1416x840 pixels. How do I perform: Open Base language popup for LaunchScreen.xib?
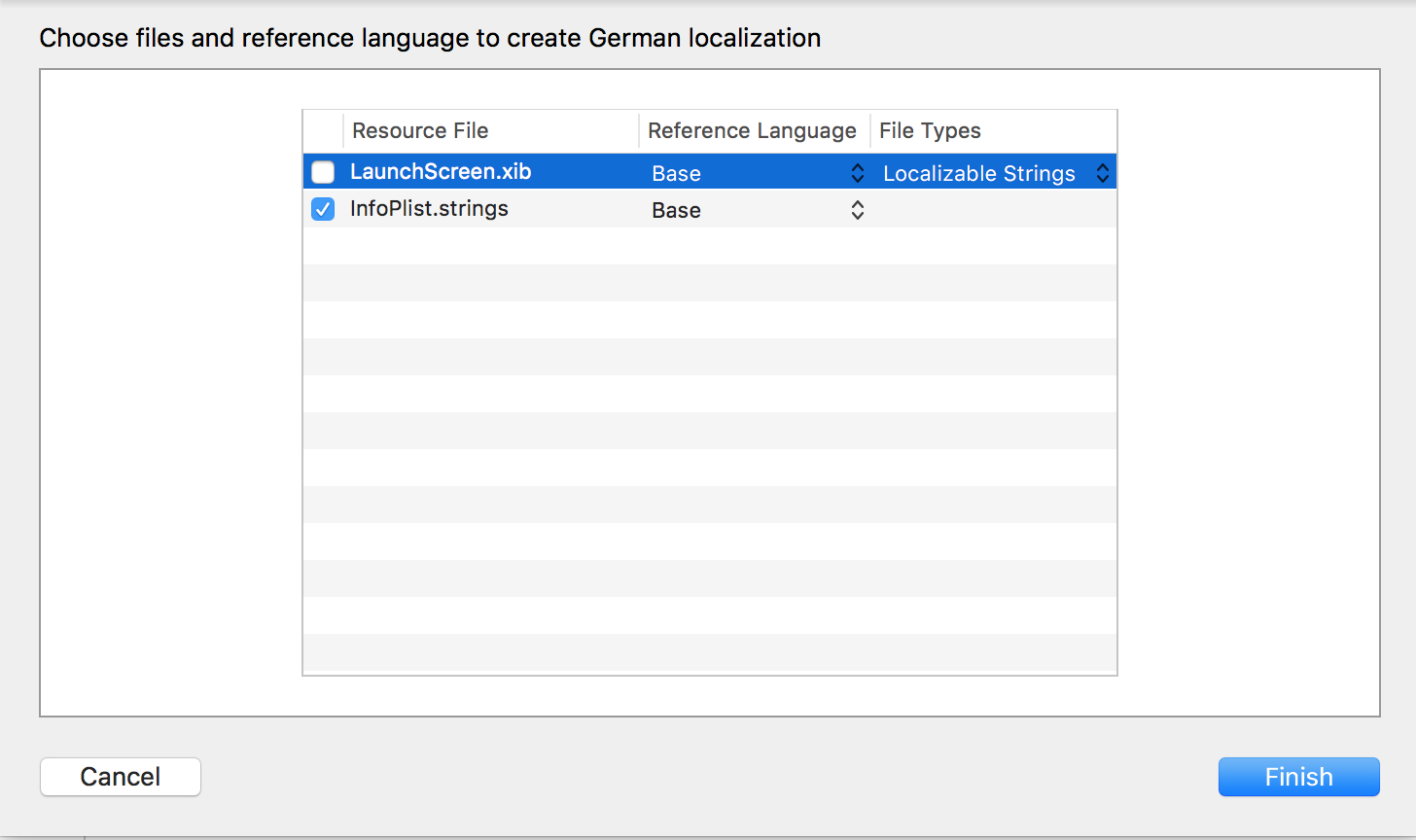676,173
